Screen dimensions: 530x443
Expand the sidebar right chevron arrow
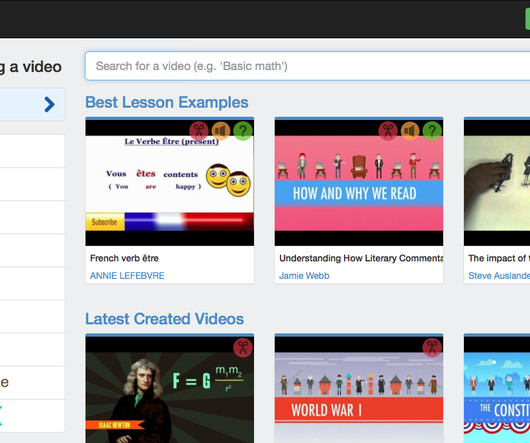(x=49, y=104)
